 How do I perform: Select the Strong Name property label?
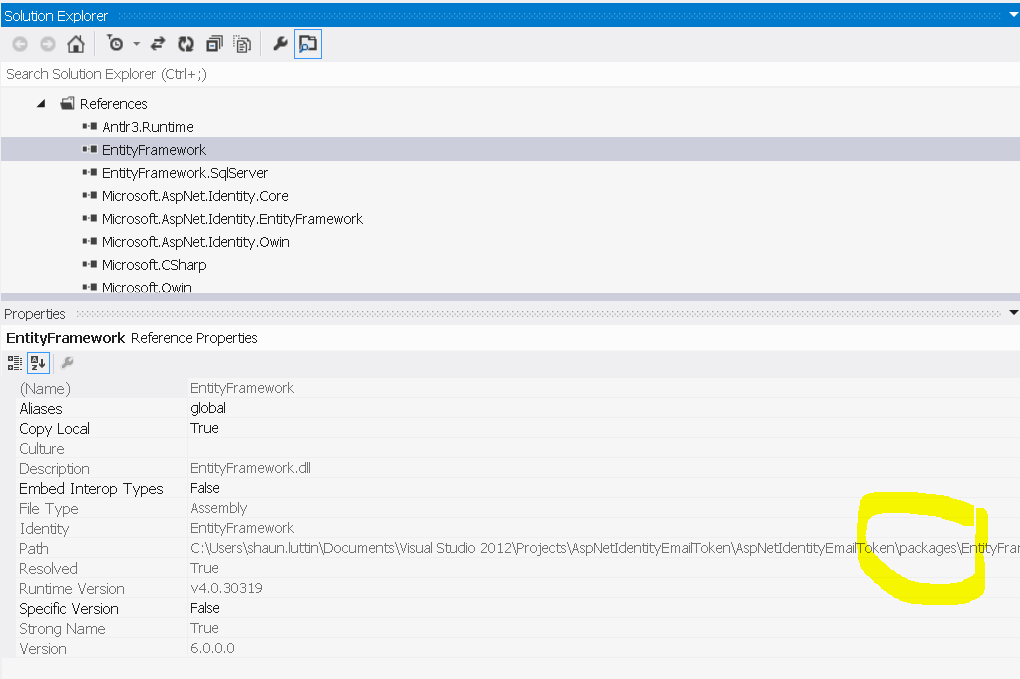click(x=62, y=629)
